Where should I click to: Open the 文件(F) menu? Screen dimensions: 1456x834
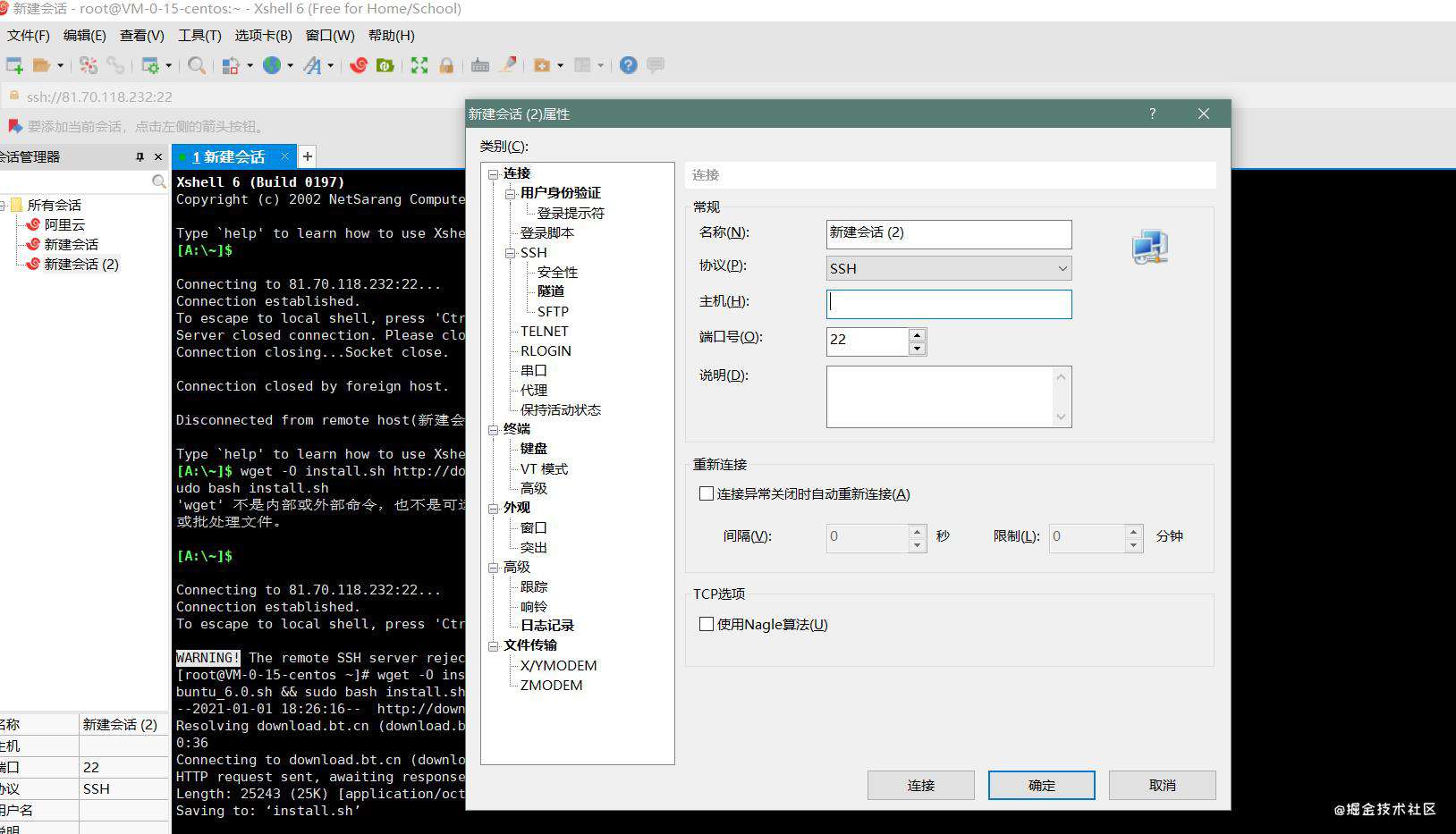[29, 35]
